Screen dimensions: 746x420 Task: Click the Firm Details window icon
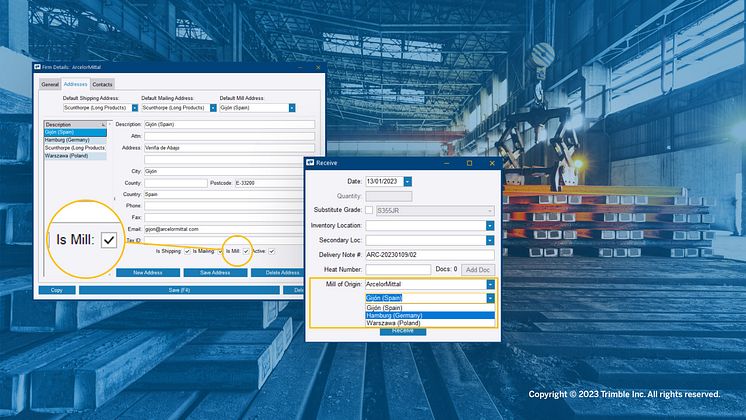click(38, 67)
